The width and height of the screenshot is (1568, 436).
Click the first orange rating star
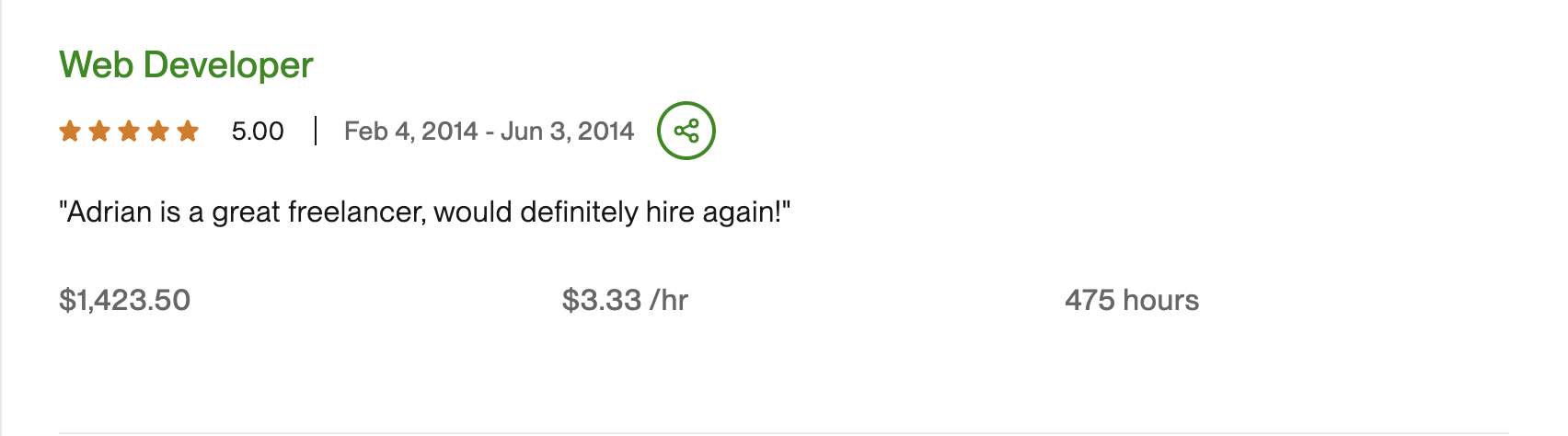(70, 132)
